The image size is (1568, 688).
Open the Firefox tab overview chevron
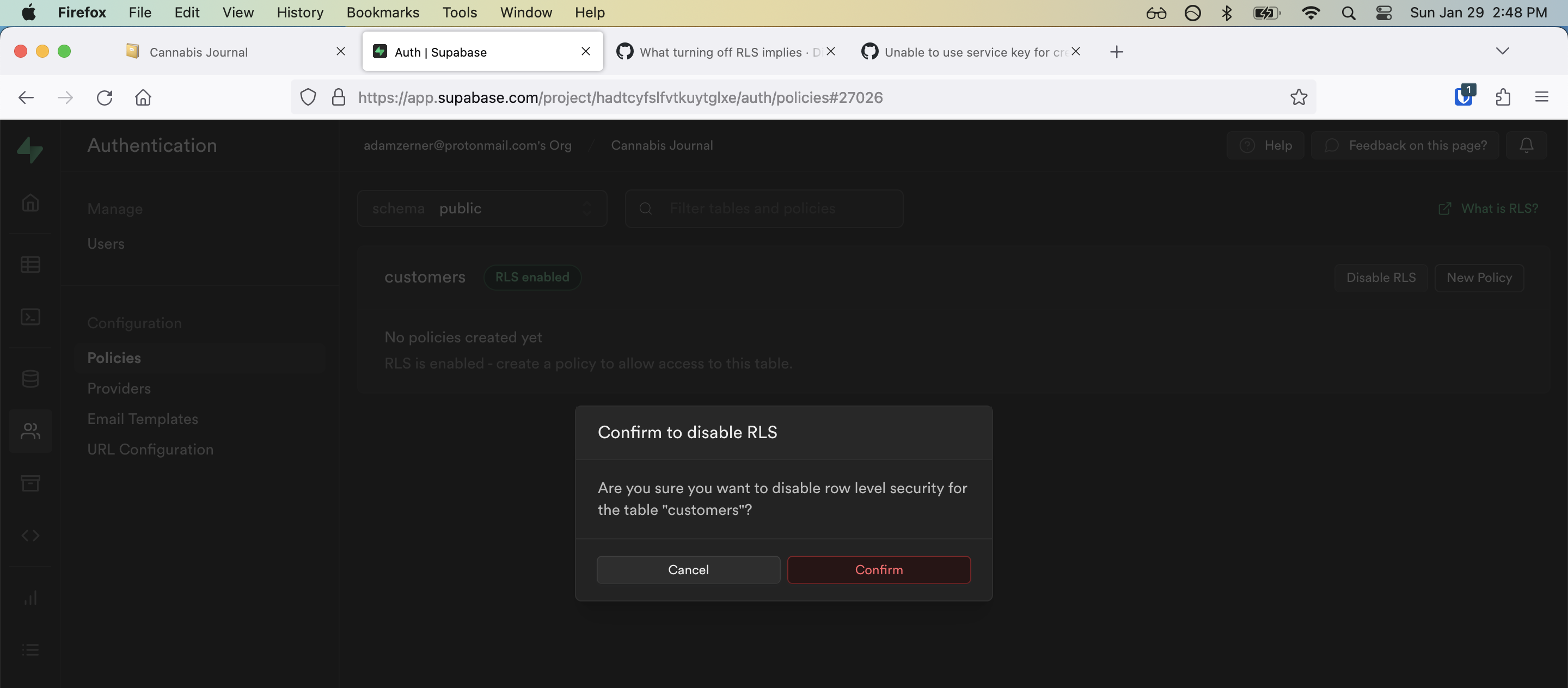1502,51
